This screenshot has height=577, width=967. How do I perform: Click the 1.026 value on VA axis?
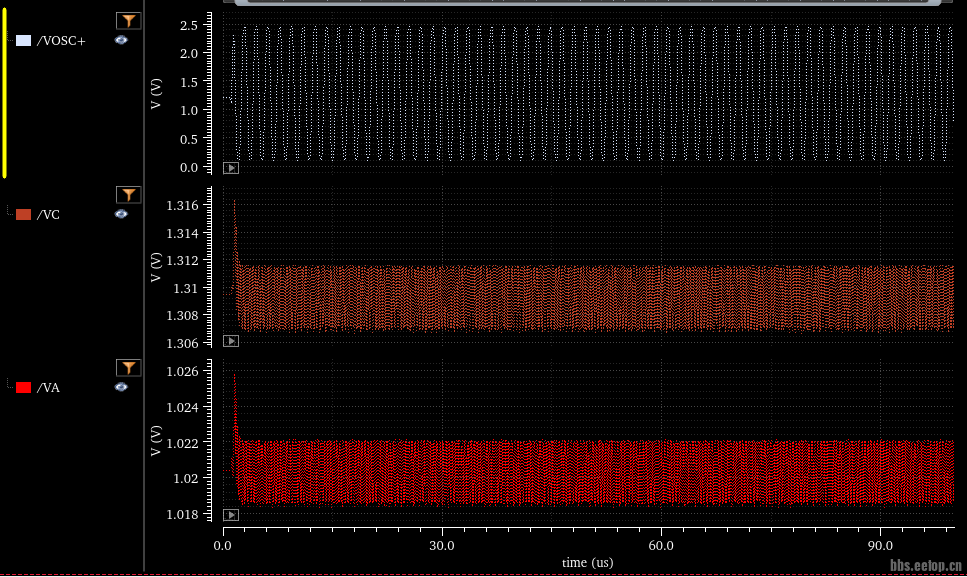tap(183, 371)
